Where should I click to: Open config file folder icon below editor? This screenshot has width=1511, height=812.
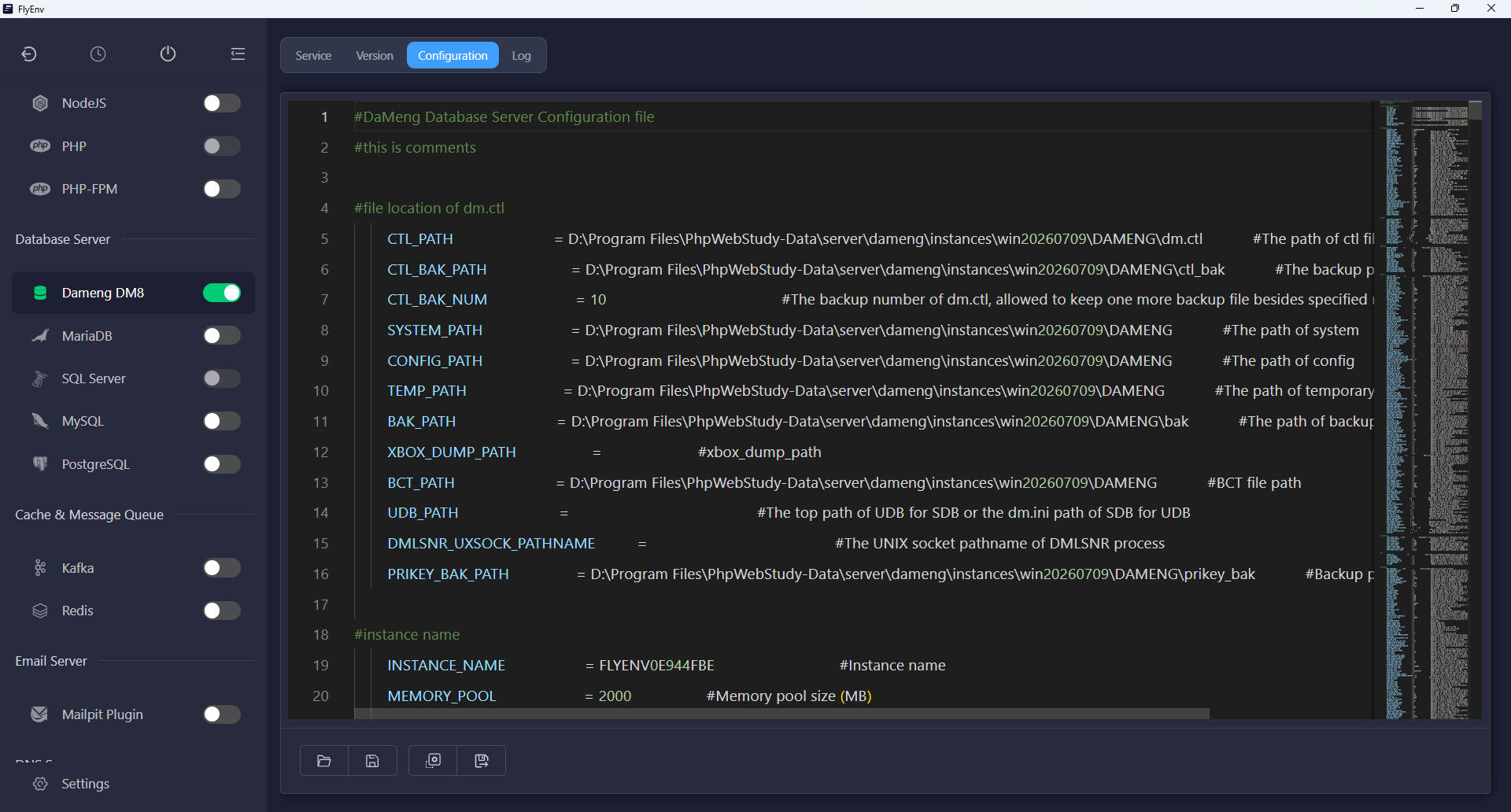point(324,761)
